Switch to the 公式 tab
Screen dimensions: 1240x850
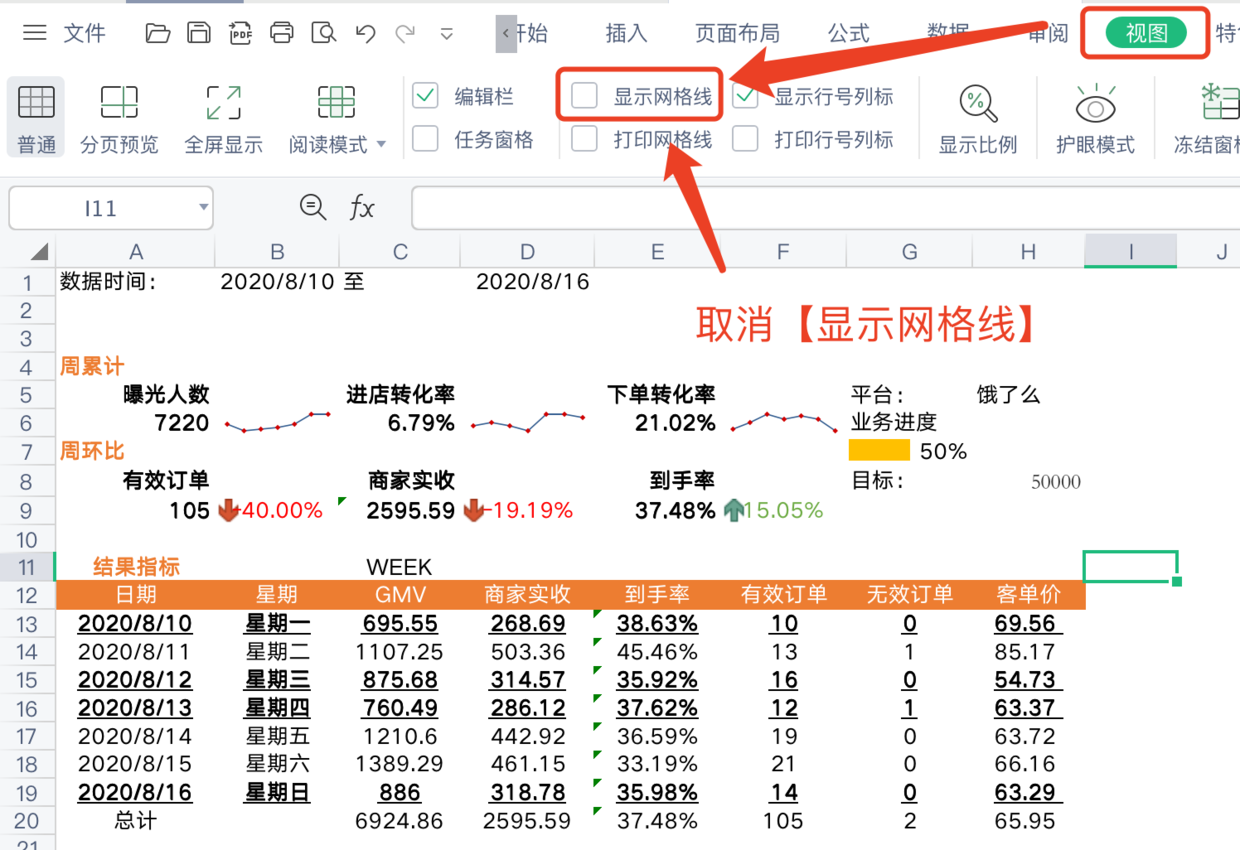848,33
